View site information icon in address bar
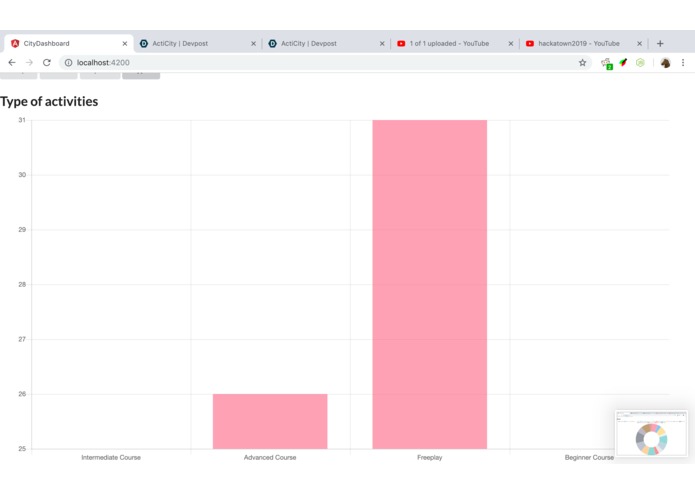 68,63
